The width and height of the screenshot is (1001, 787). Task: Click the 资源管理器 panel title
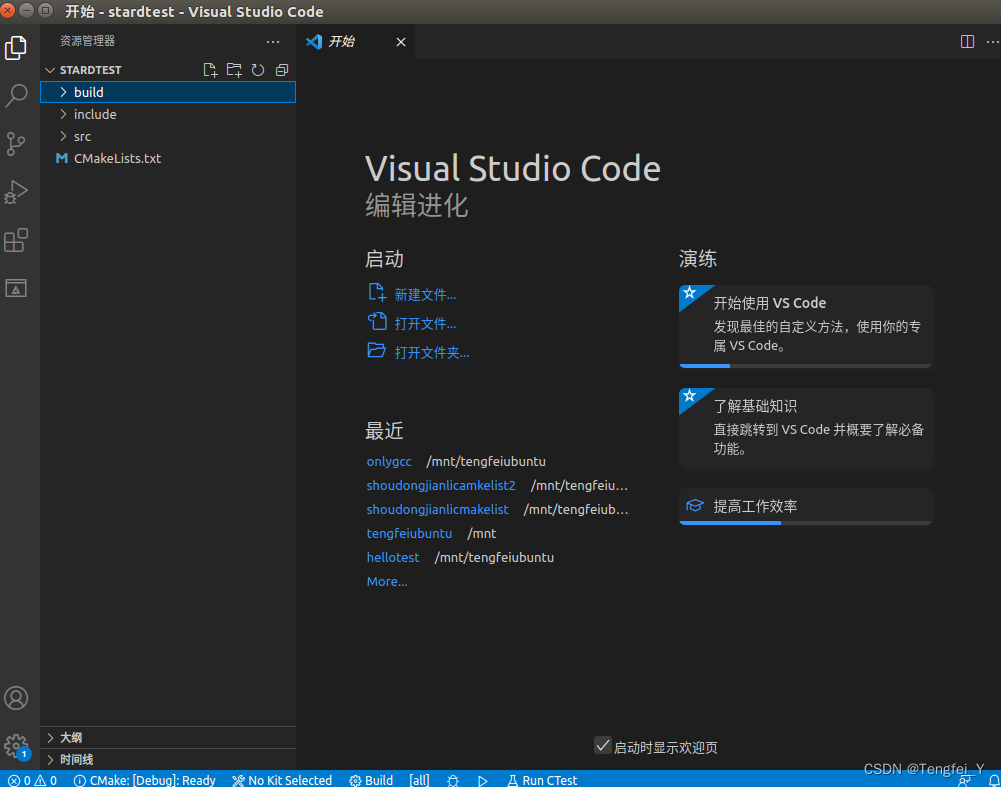point(87,41)
